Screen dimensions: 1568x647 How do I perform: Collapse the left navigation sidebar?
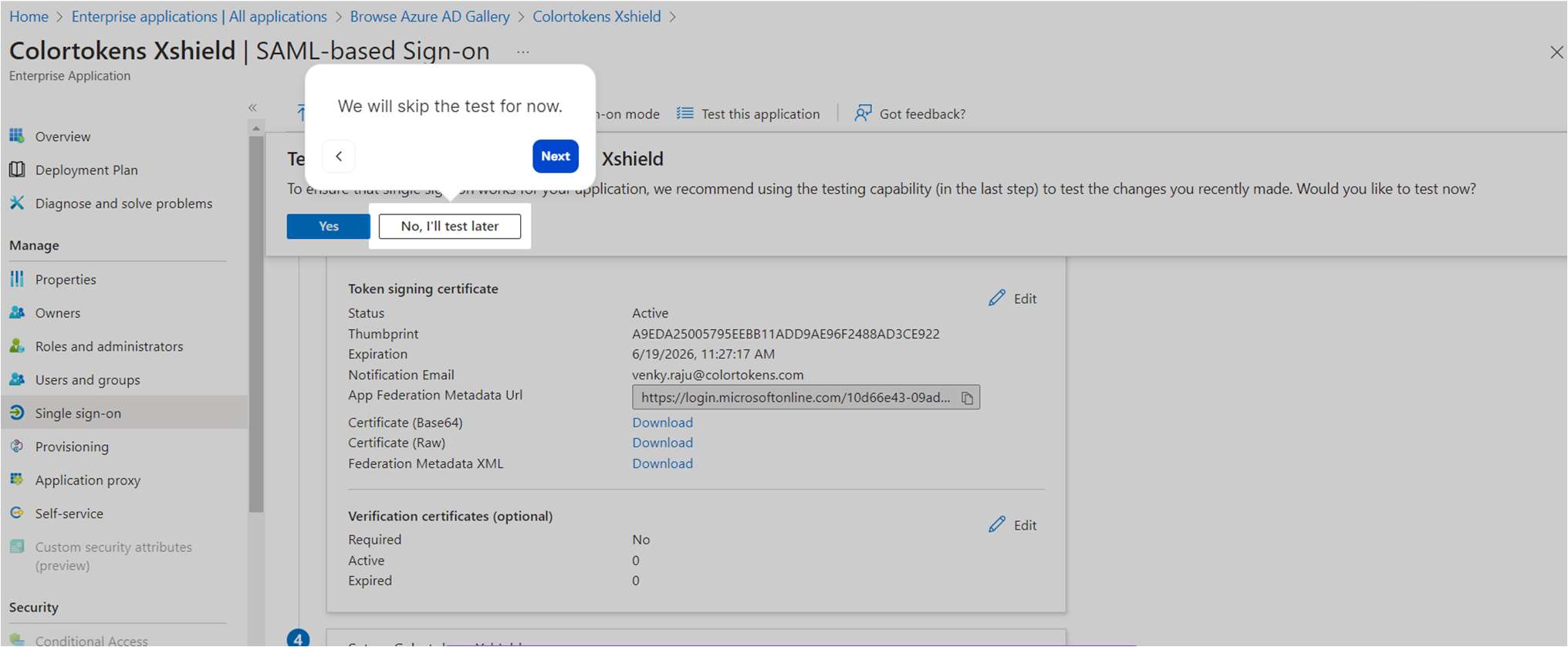[252, 108]
